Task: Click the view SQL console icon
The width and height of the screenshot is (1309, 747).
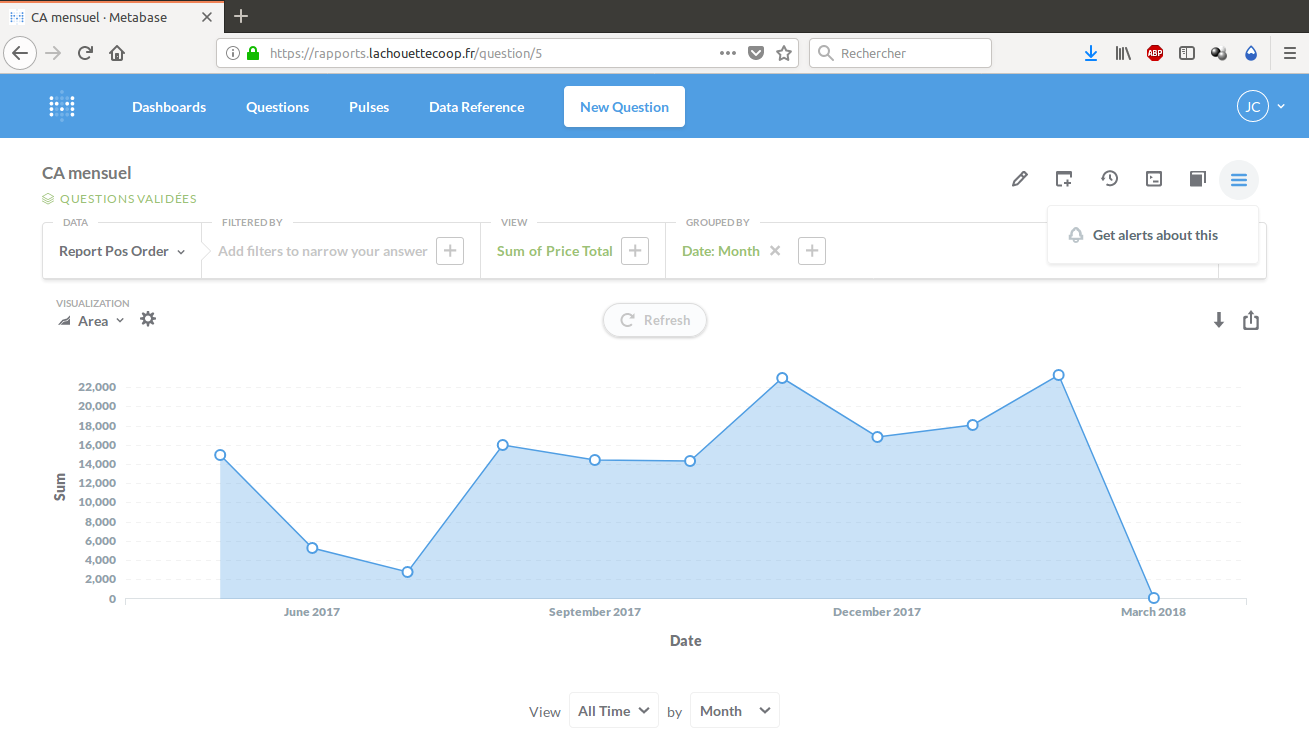Action: (1154, 180)
